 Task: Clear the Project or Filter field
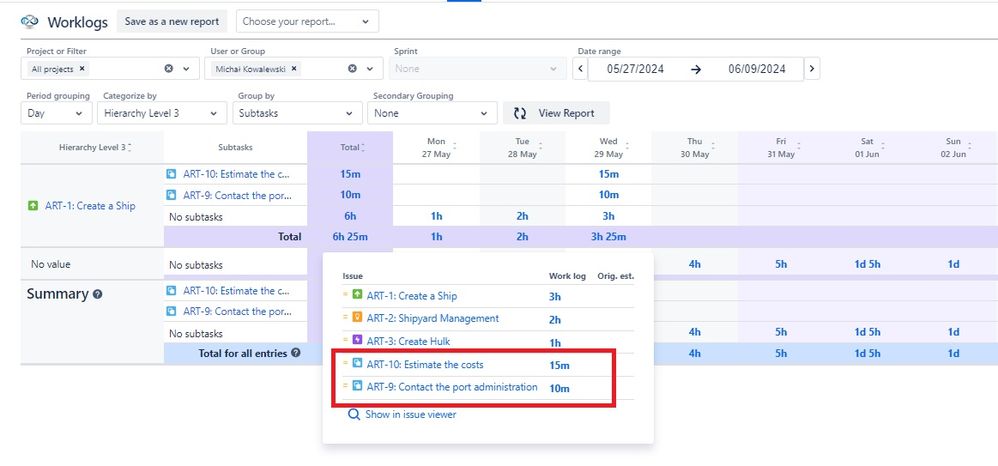[169, 69]
